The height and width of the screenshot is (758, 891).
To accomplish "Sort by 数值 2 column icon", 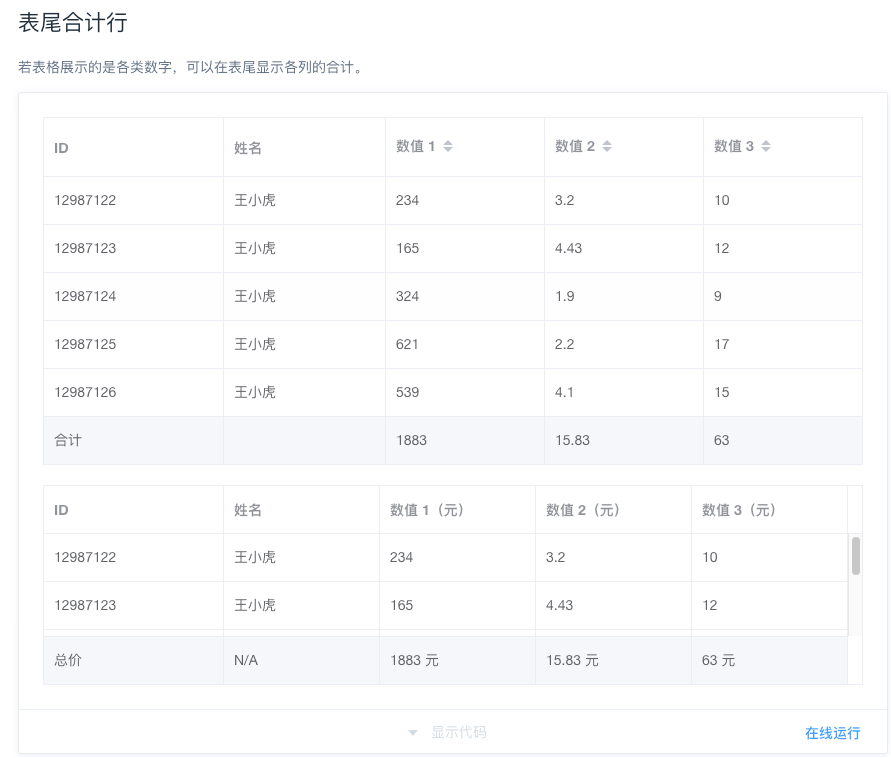I will tap(607, 146).
